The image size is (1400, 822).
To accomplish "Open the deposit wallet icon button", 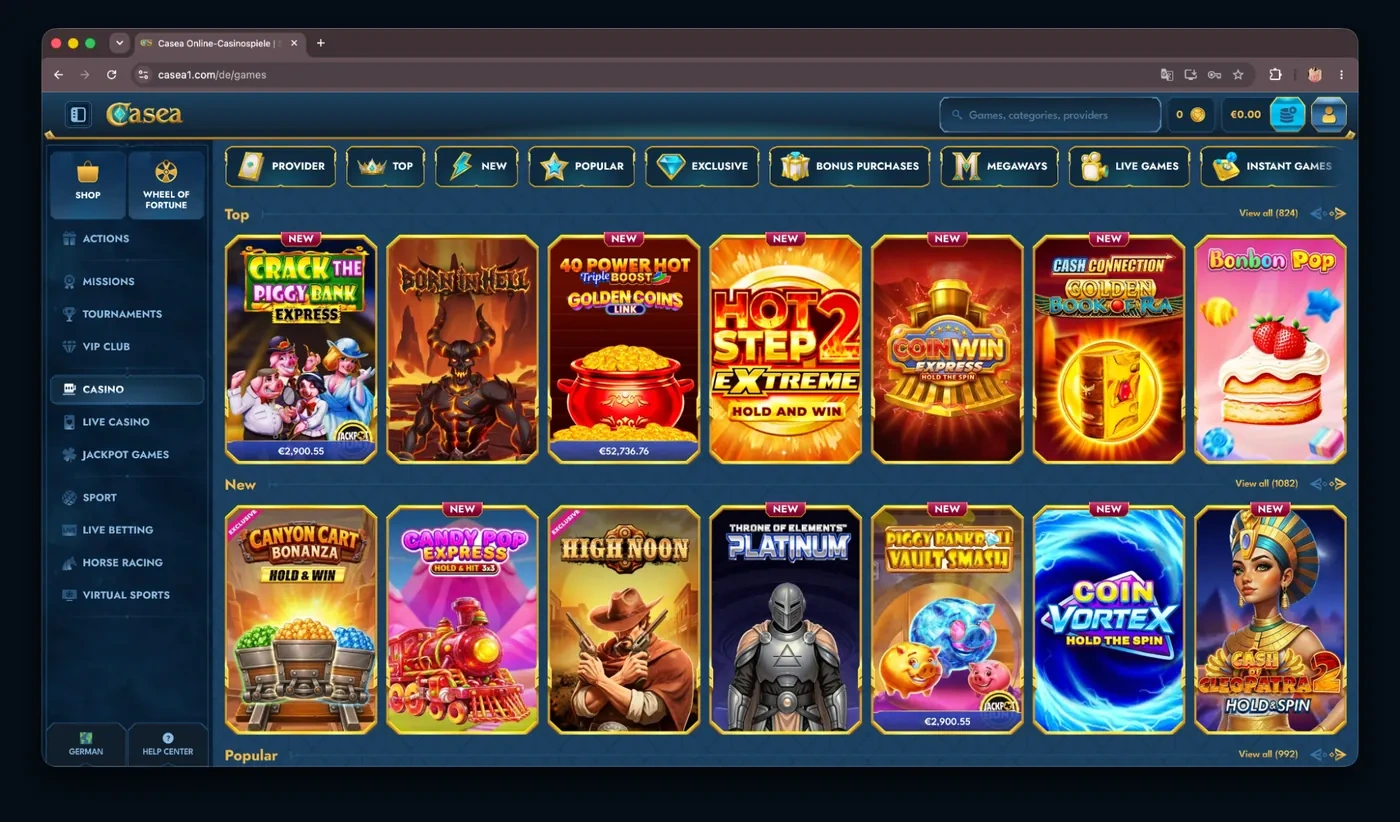I will [x=1287, y=114].
